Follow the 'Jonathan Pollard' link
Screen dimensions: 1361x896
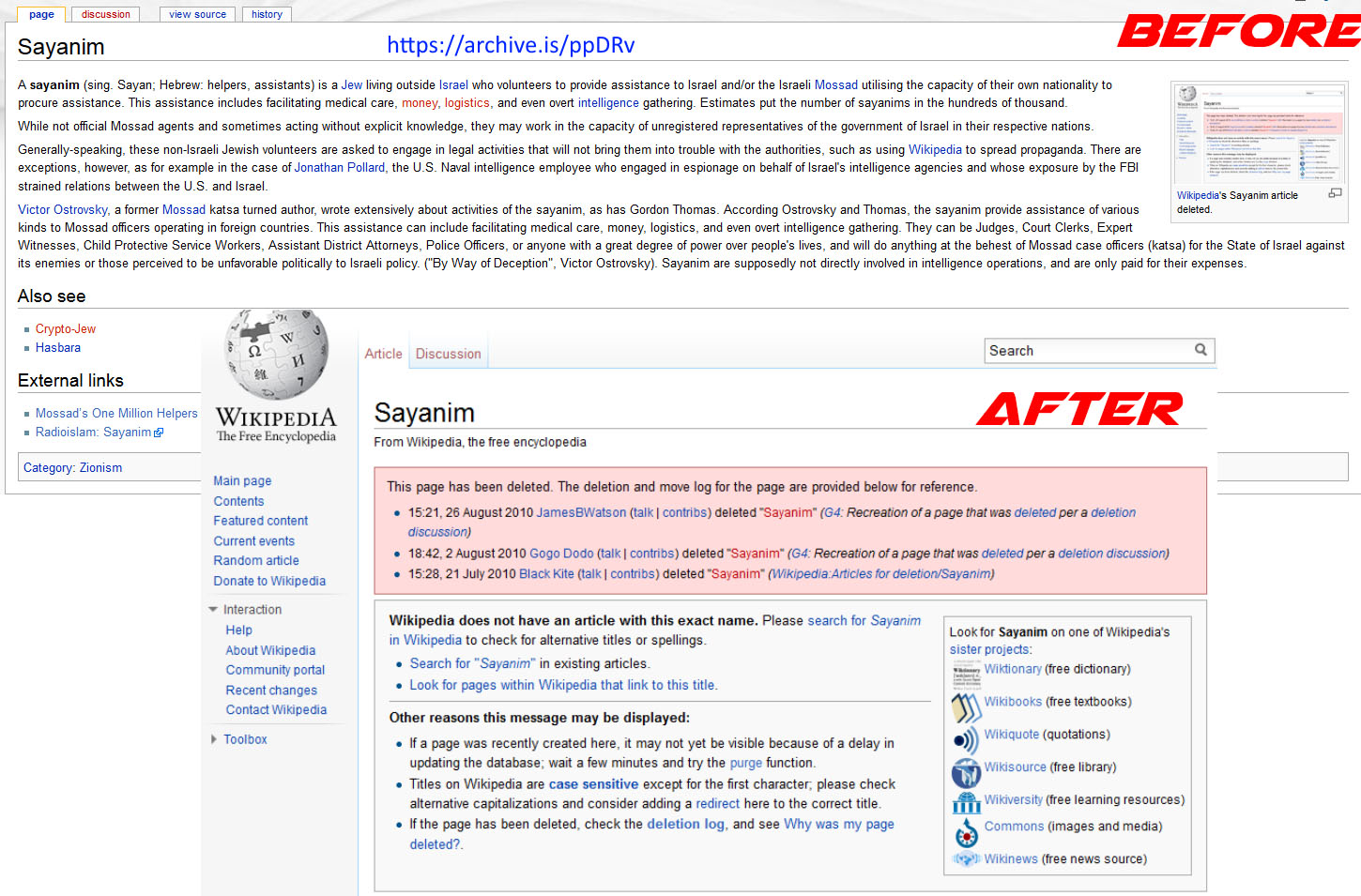[x=340, y=168]
